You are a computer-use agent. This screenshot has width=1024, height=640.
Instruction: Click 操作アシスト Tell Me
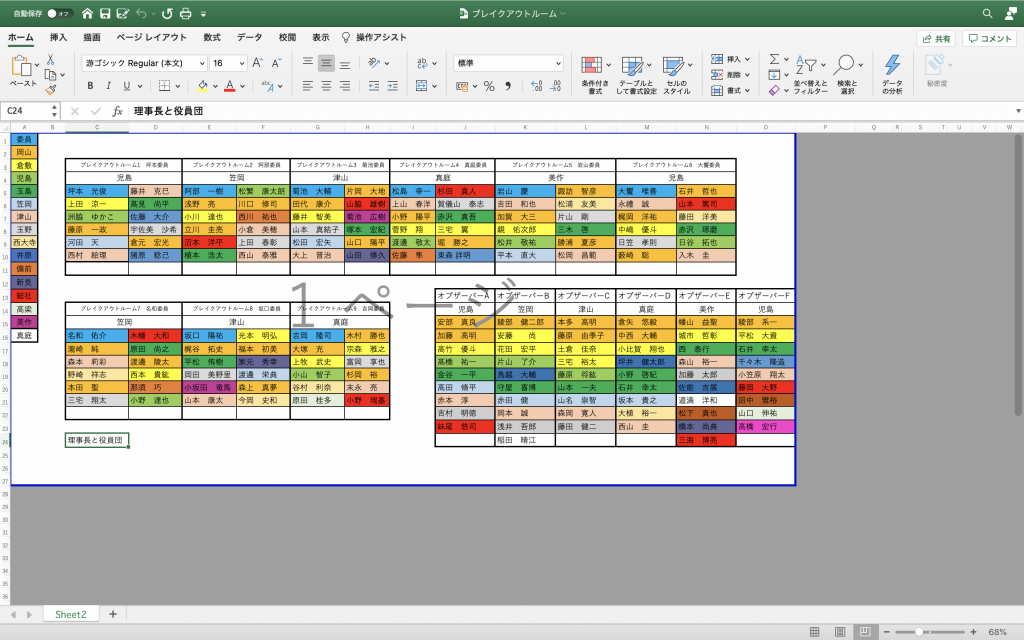coord(374,37)
